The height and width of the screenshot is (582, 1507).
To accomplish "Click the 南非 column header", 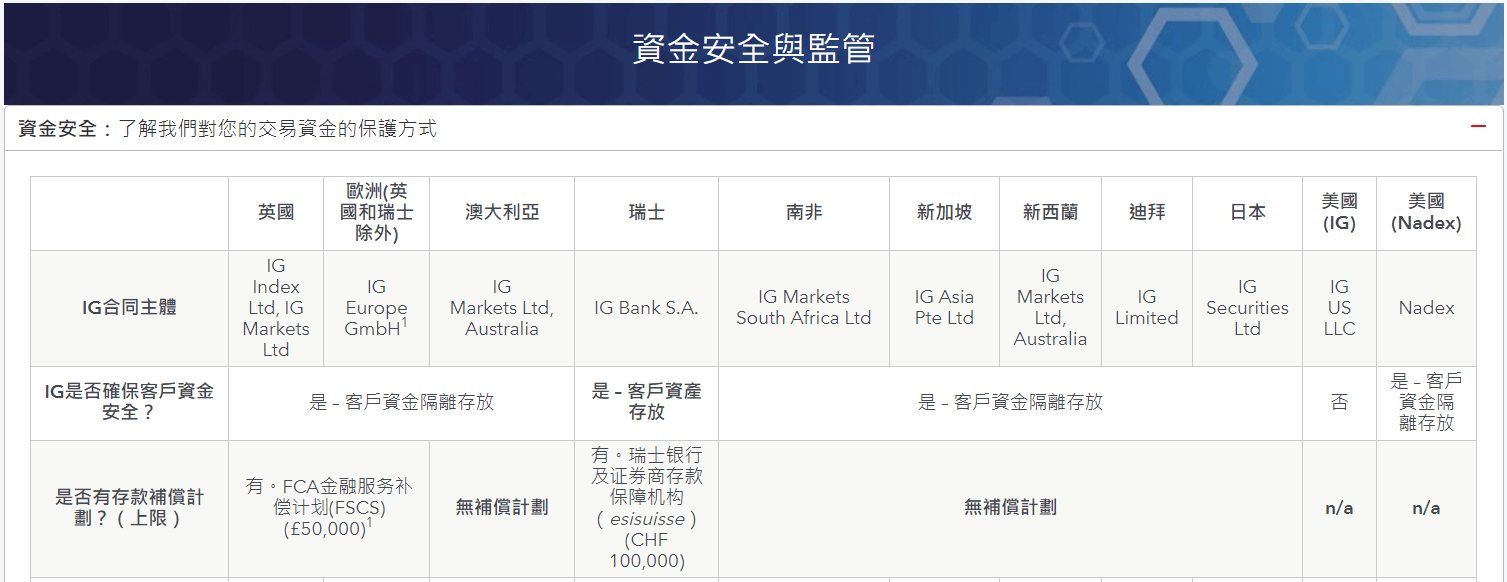I will pos(804,212).
